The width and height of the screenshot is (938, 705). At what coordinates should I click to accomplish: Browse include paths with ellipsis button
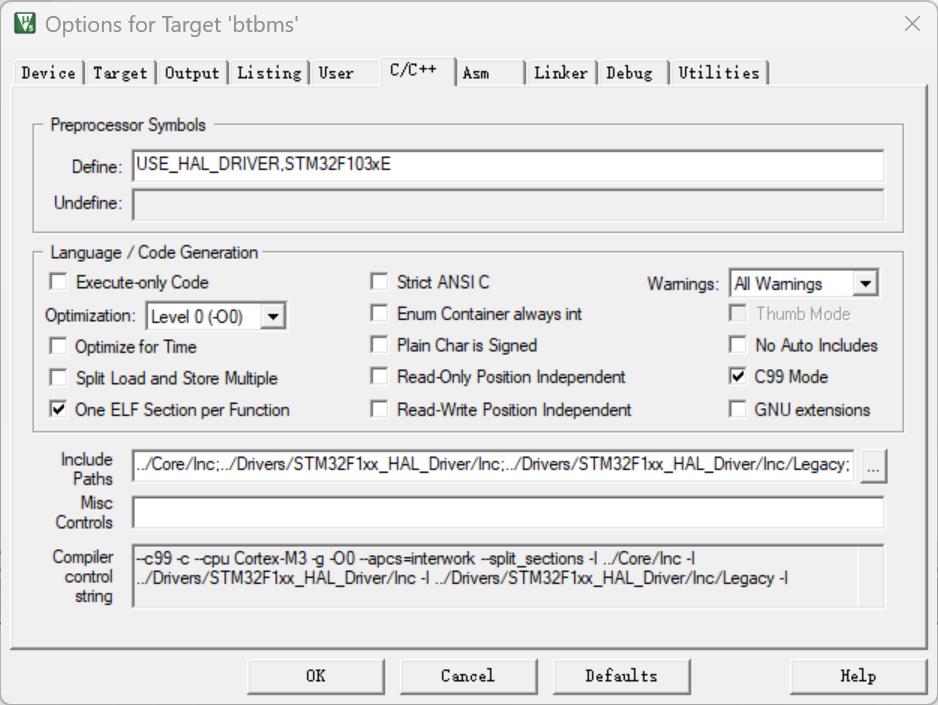[x=873, y=466]
